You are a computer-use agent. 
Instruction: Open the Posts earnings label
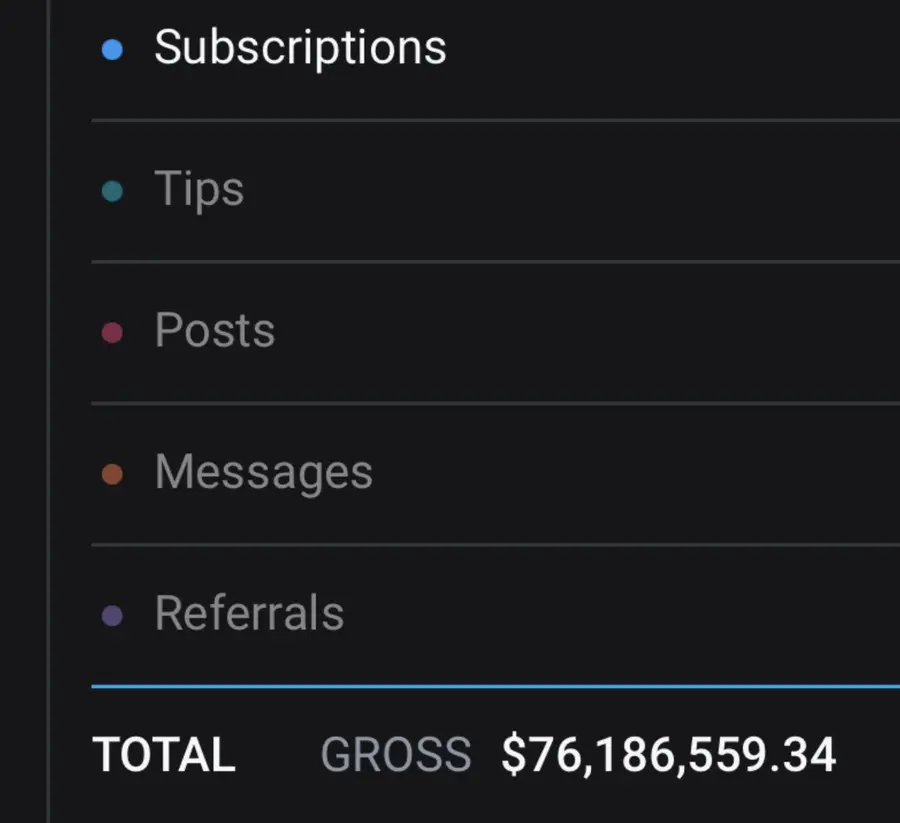click(214, 331)
